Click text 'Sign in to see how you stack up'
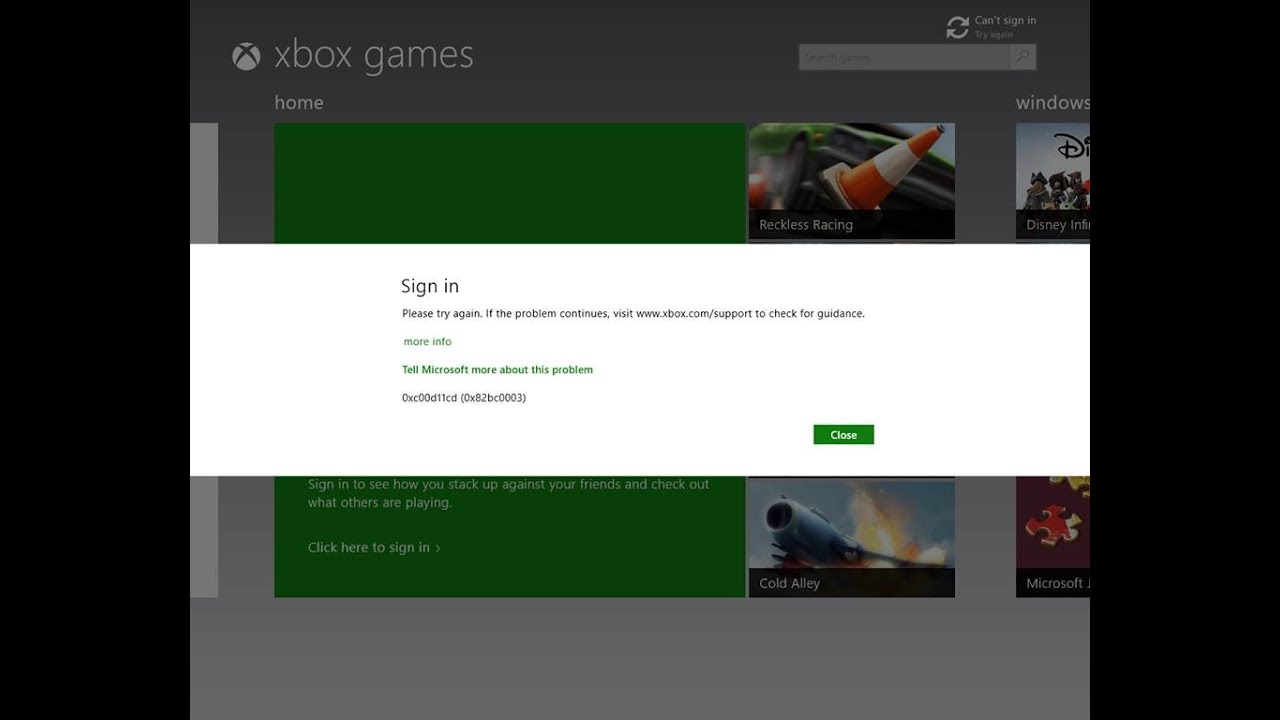 pos(508,493)
